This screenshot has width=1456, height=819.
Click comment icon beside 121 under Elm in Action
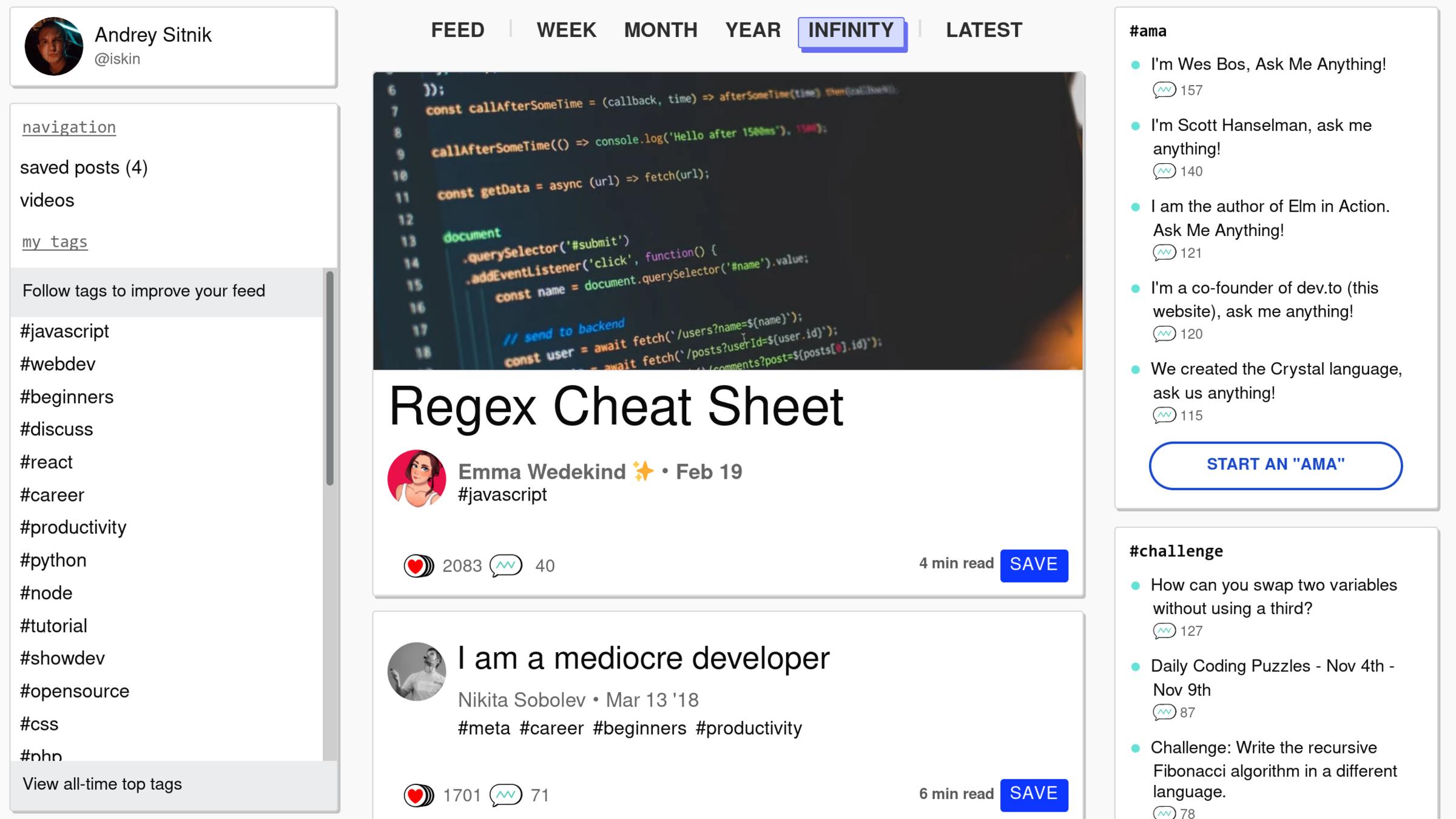1164,253
